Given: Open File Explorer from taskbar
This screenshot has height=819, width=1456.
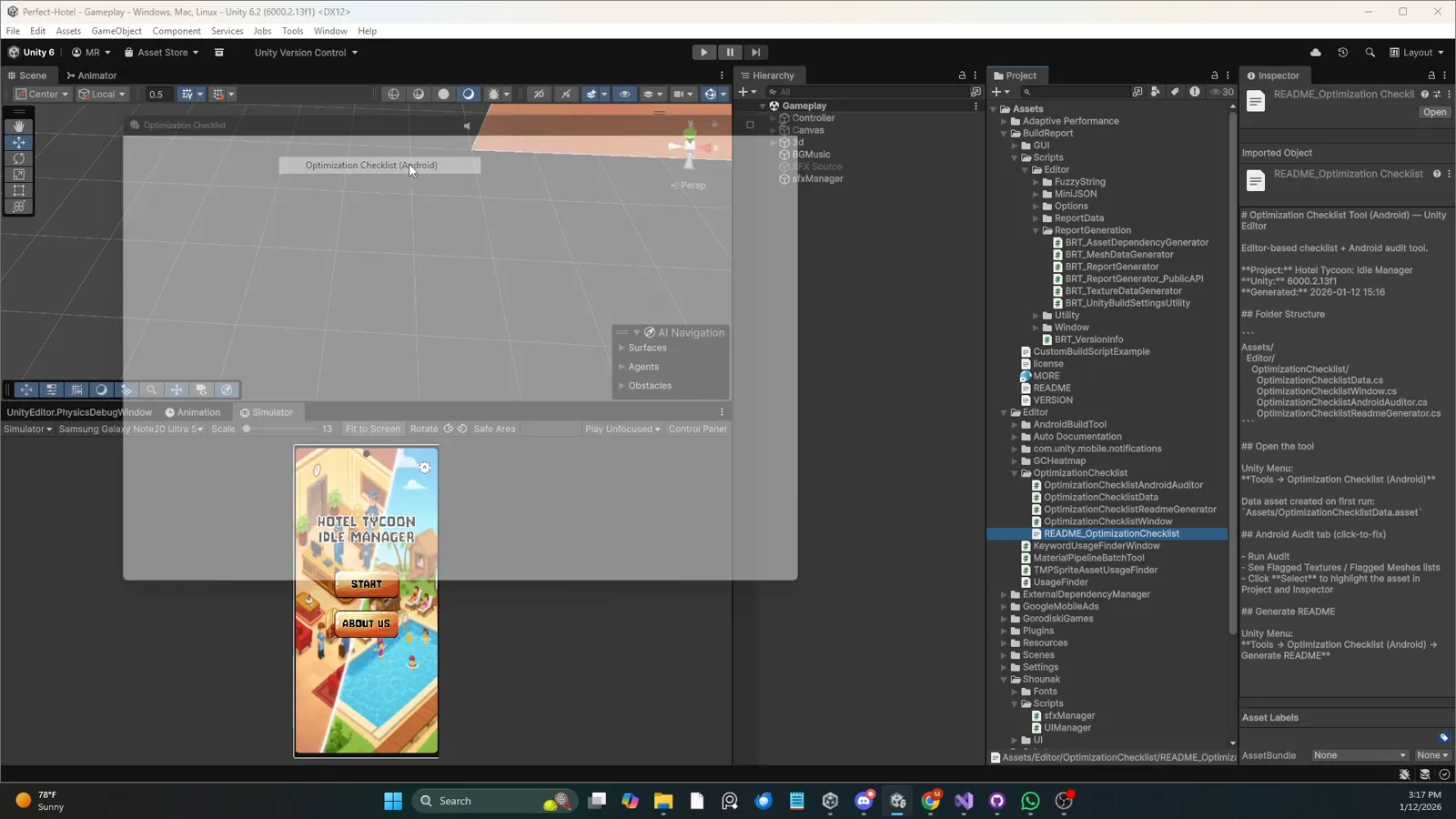Looking at the screenshot, I should tap(663, 801).
